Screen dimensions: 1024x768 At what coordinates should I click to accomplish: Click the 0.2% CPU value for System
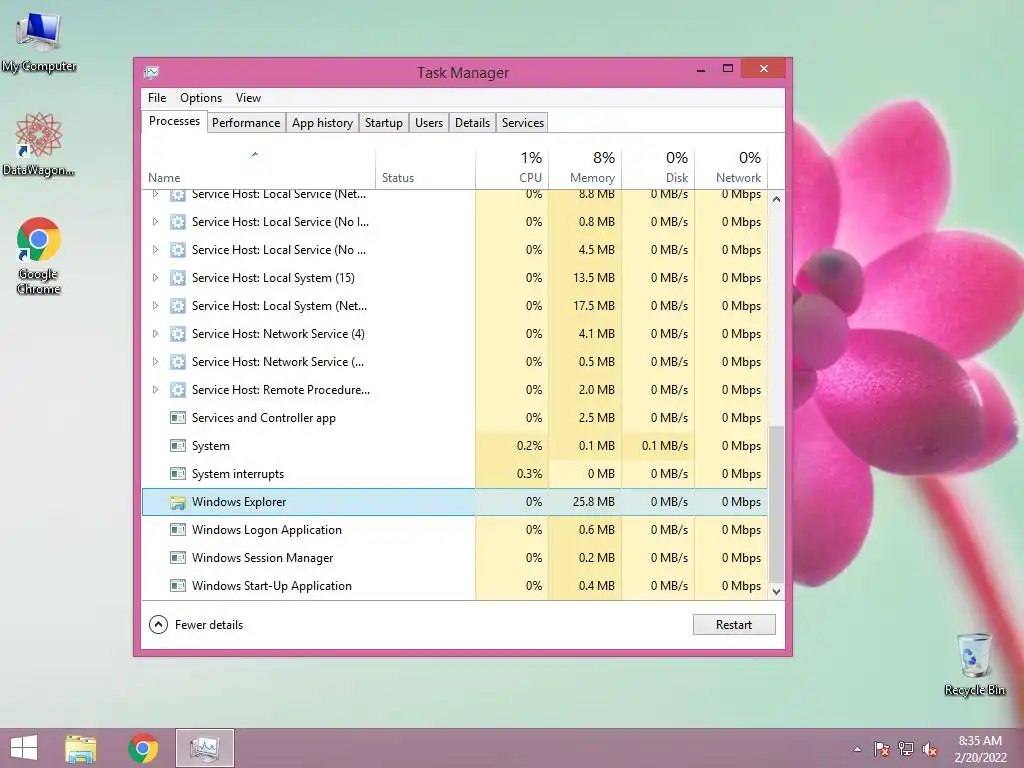click(x=529, y=446)
